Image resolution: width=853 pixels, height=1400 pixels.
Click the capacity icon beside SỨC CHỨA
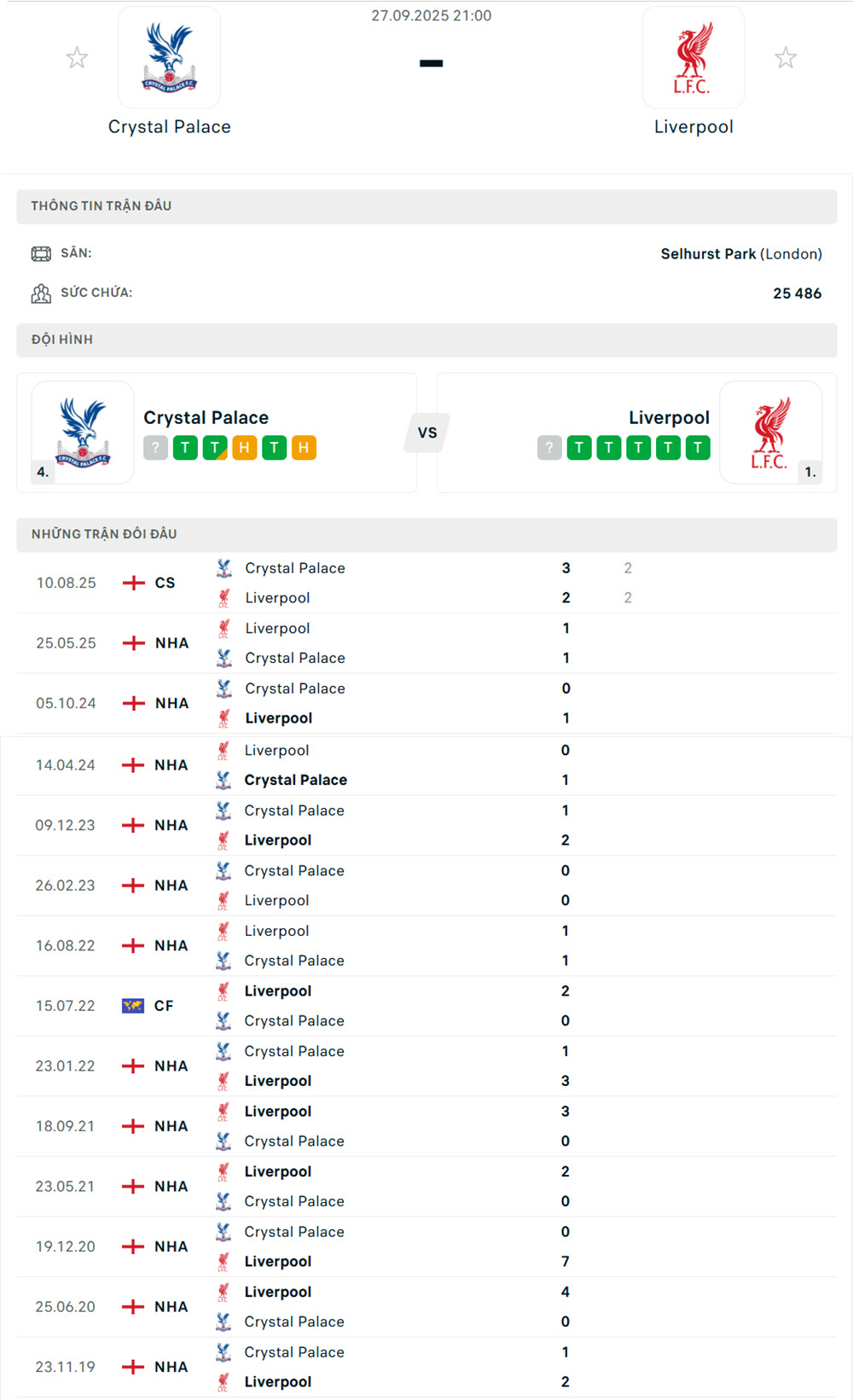[x=42, y=293]
